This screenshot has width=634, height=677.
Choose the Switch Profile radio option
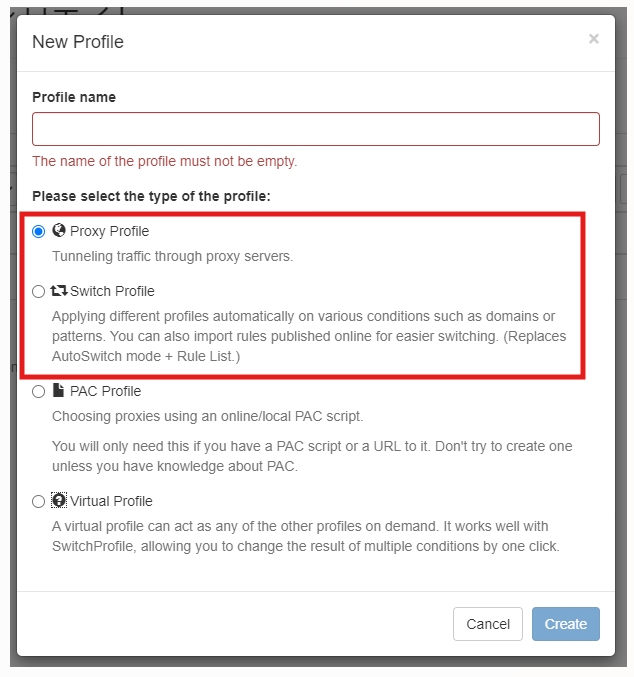(x=38, y=291)
